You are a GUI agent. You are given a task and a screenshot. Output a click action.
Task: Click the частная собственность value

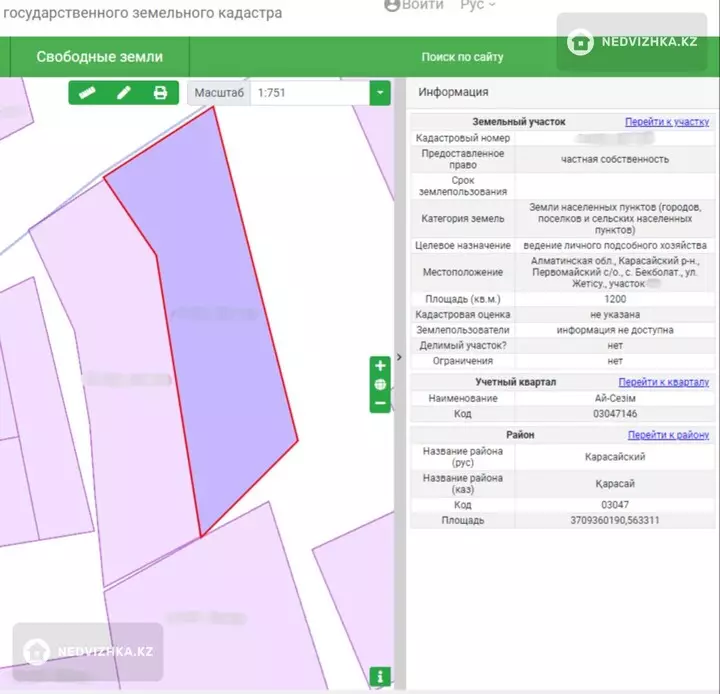tap(615, 159)
